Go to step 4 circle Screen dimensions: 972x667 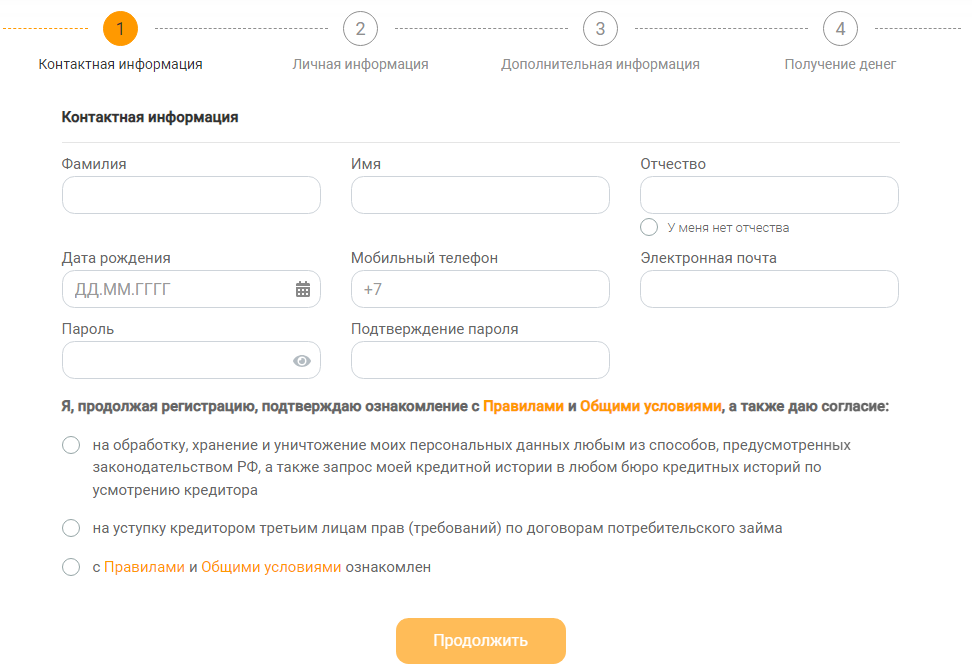pos(840,29)
